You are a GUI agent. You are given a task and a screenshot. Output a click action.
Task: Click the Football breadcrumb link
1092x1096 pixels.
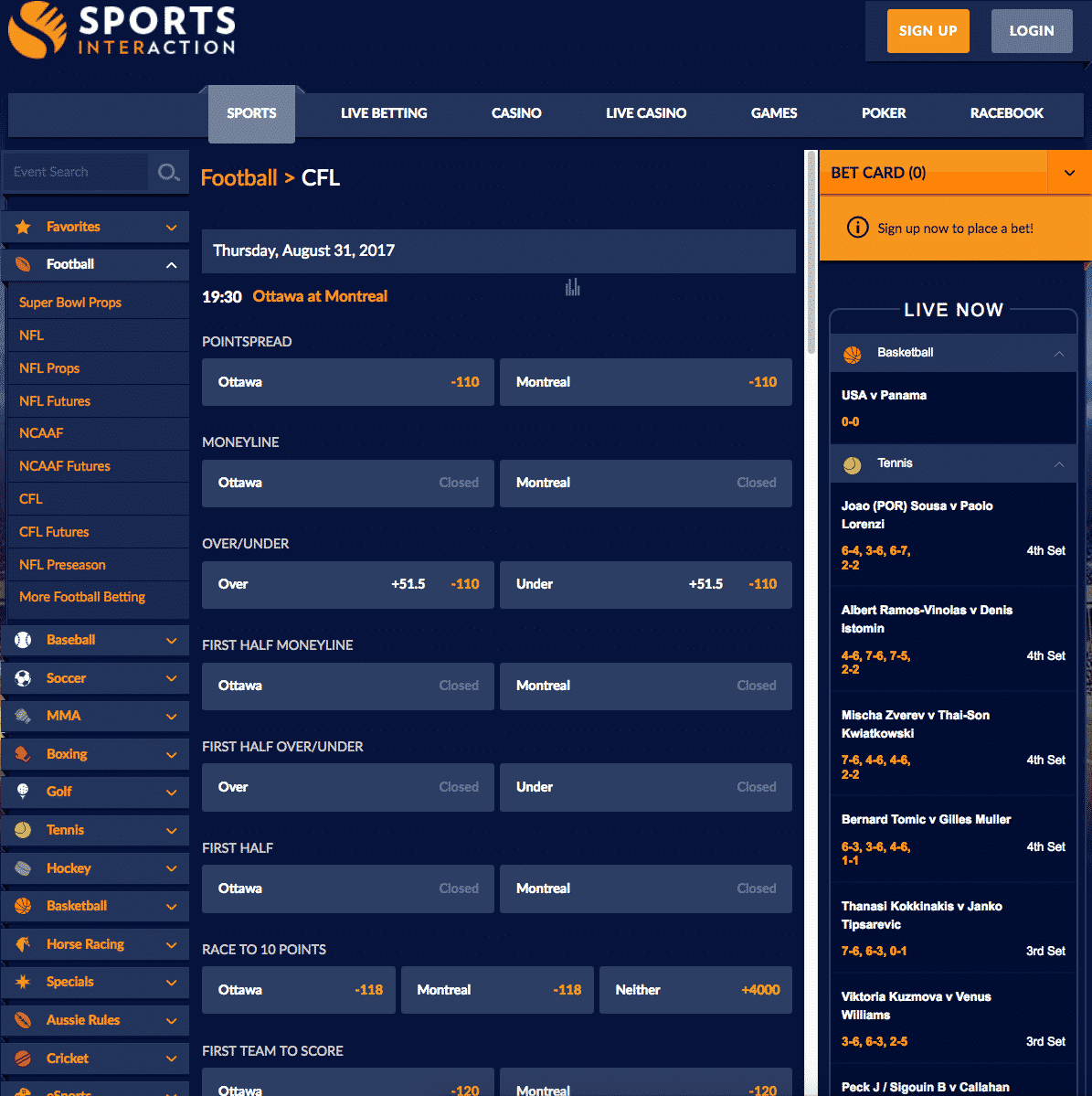coord(239,177)
